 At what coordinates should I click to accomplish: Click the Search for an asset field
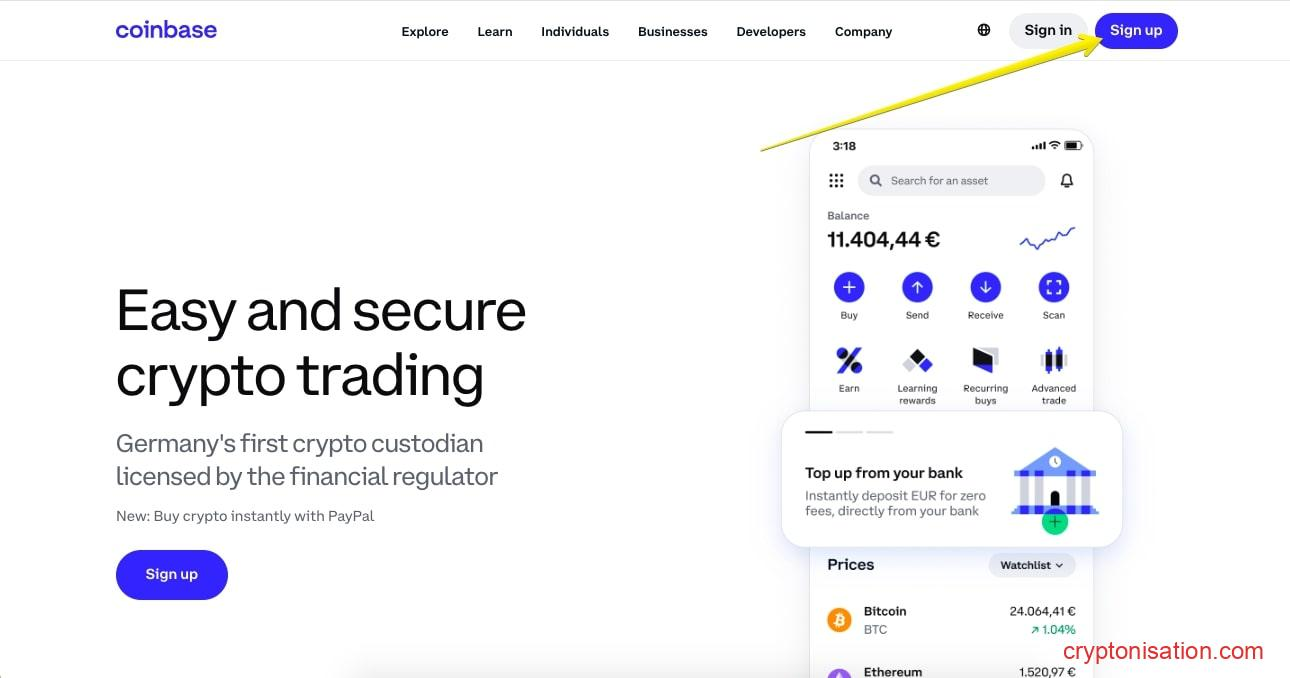951,181
